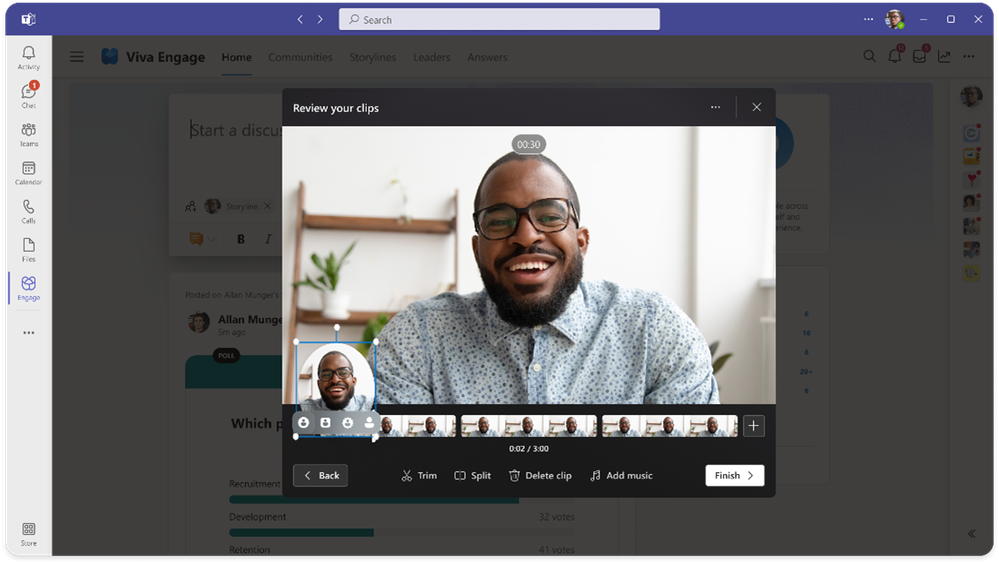Toggle italic in the post editor
This screenshot has height=564, width=999.
click(x=268, y=239)
